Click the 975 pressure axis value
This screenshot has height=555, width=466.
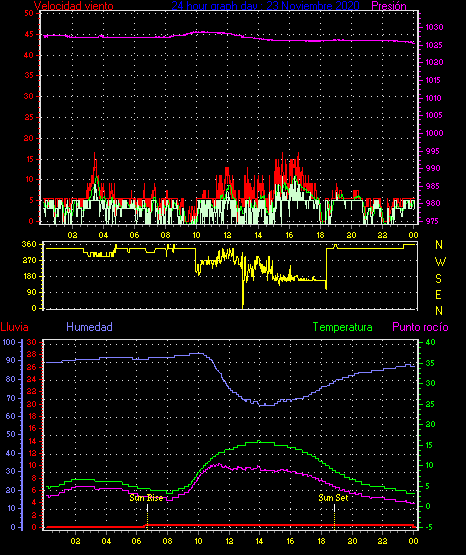[432, 221]
